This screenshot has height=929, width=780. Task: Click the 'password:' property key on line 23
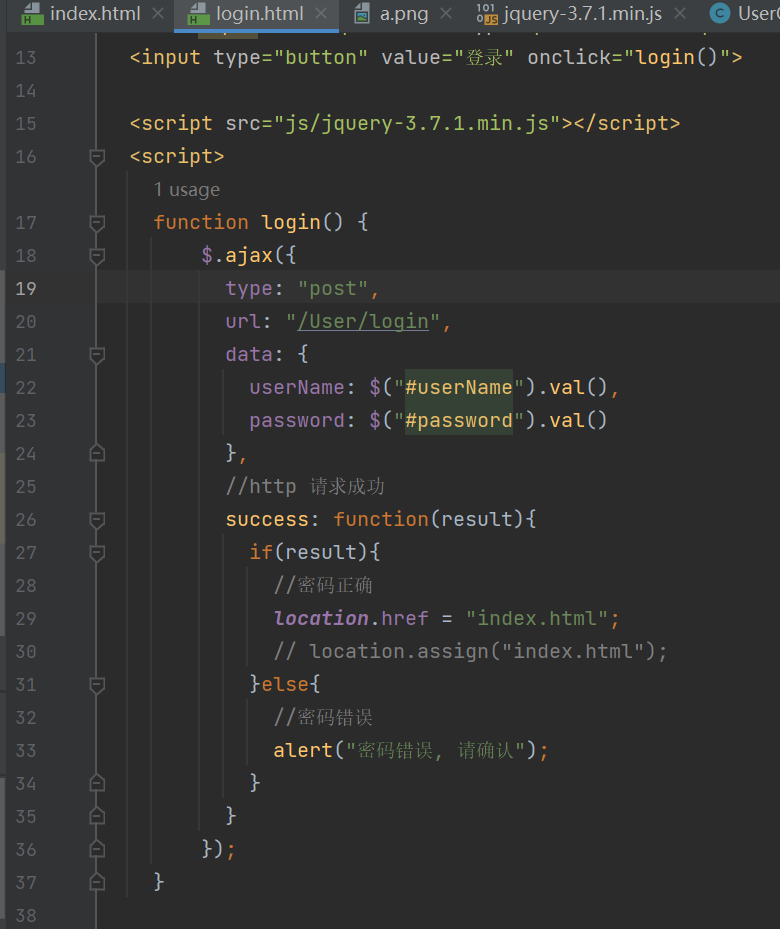click(302, 421)
